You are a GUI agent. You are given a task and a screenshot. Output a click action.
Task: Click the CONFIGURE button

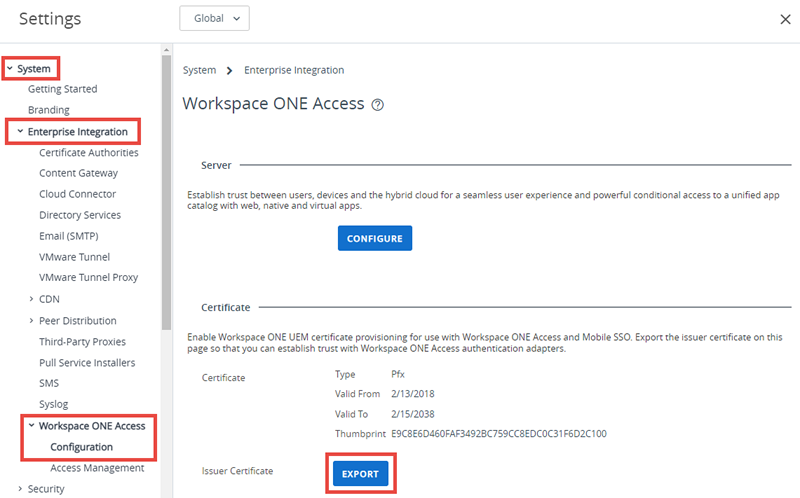pyautogui.click(x=374, y=238)
